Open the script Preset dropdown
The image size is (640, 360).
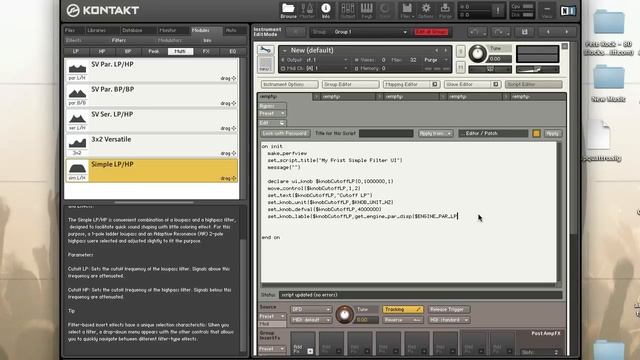272,113
